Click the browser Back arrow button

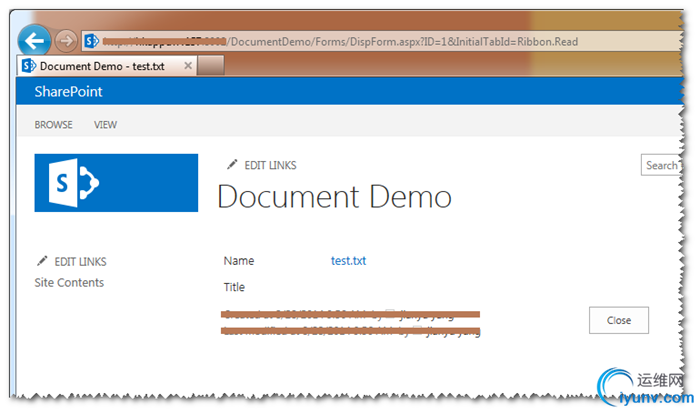point(34,41)
